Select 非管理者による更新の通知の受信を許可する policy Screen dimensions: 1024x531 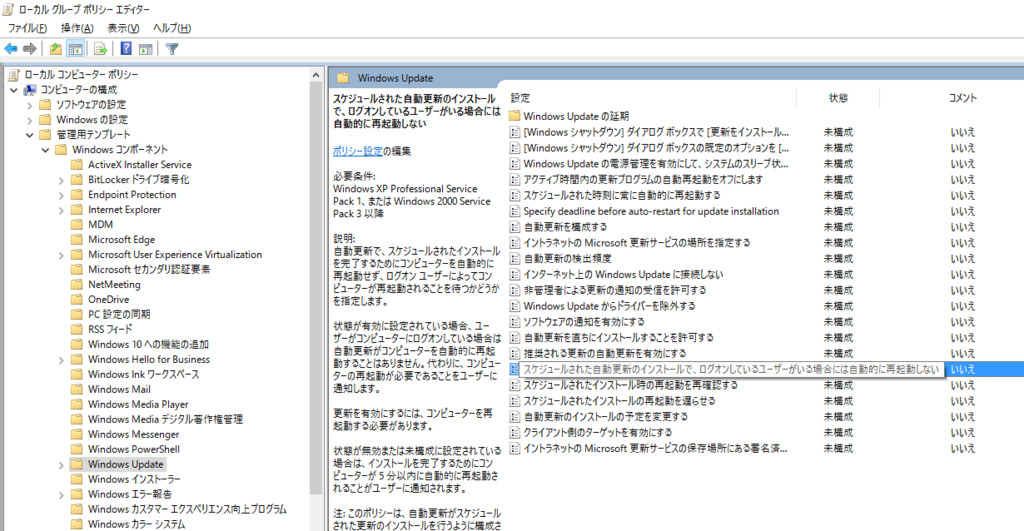tap(615, 290)
